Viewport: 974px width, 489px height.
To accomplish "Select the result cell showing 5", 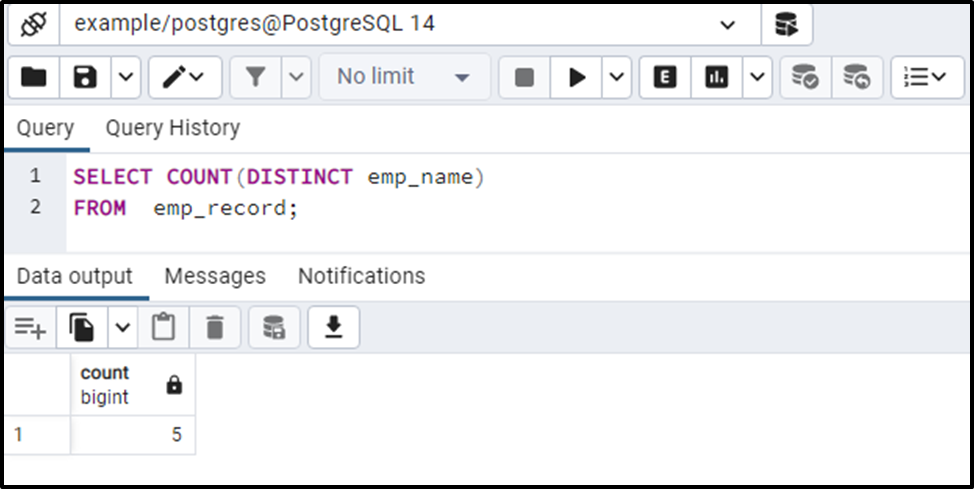I will pyautogui.click(x=133, y=434).
